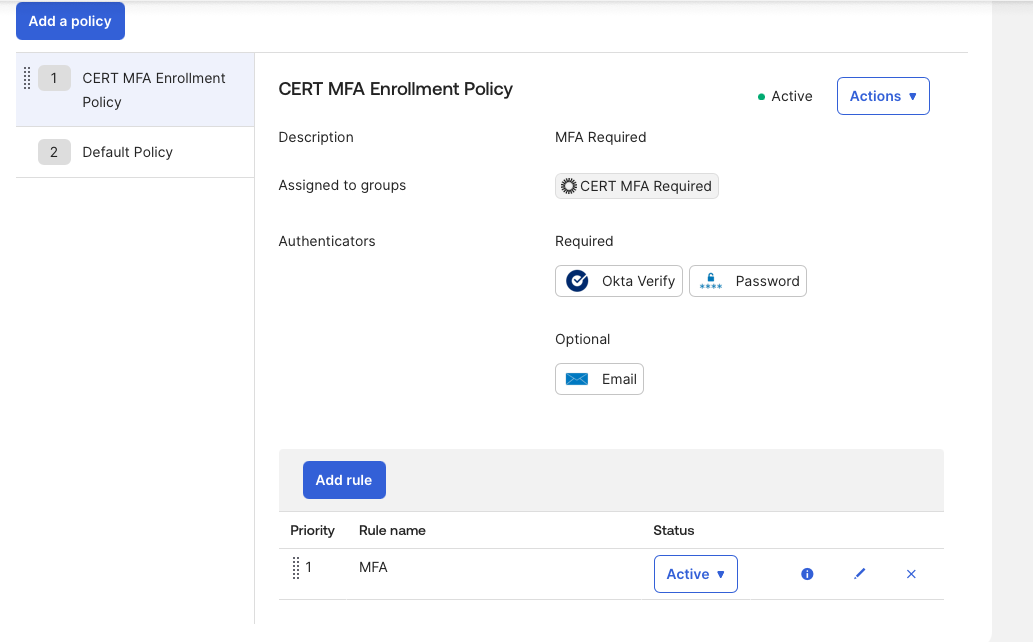Click the Password authenticator chip
Image resolution: width=1033 pixels, height=642 pixels.
[748, 281]
